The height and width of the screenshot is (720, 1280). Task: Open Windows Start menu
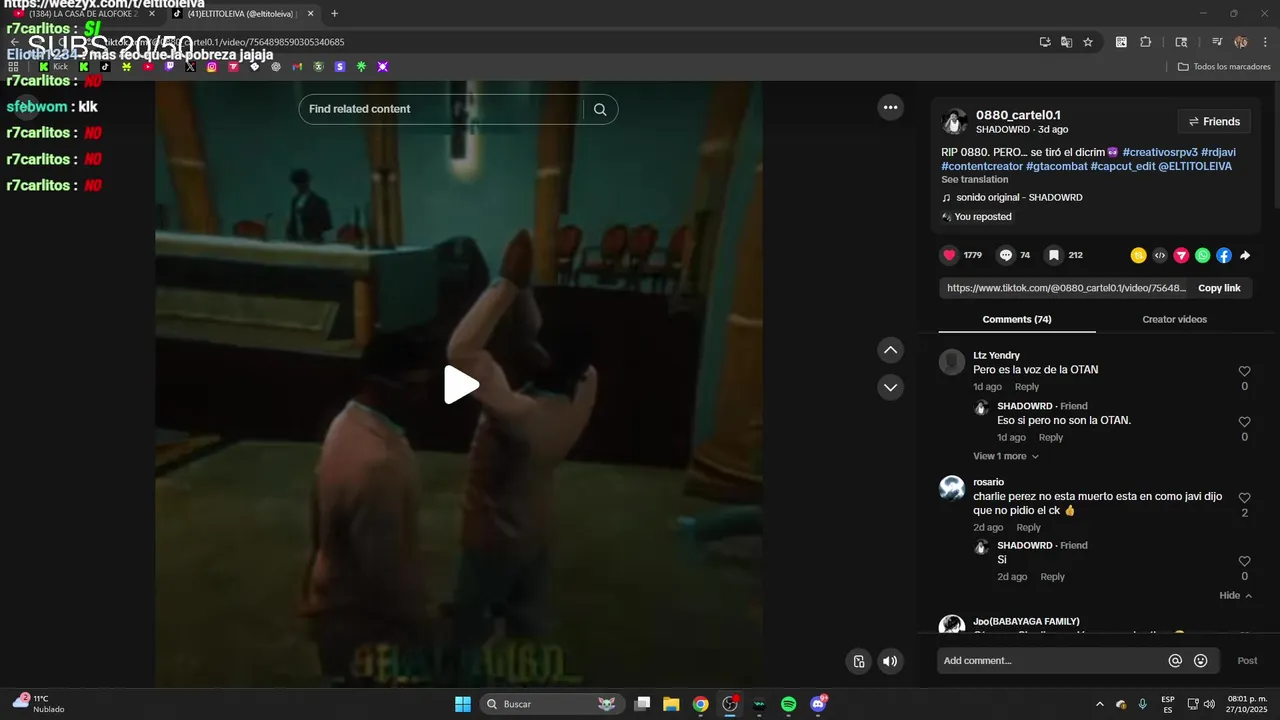463,704
